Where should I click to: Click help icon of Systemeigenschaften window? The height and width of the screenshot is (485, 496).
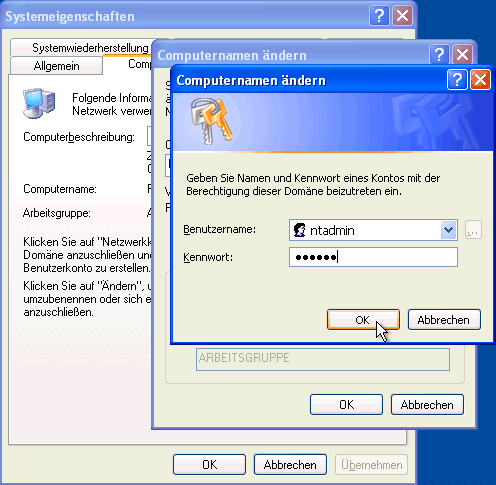pos(379,16)
